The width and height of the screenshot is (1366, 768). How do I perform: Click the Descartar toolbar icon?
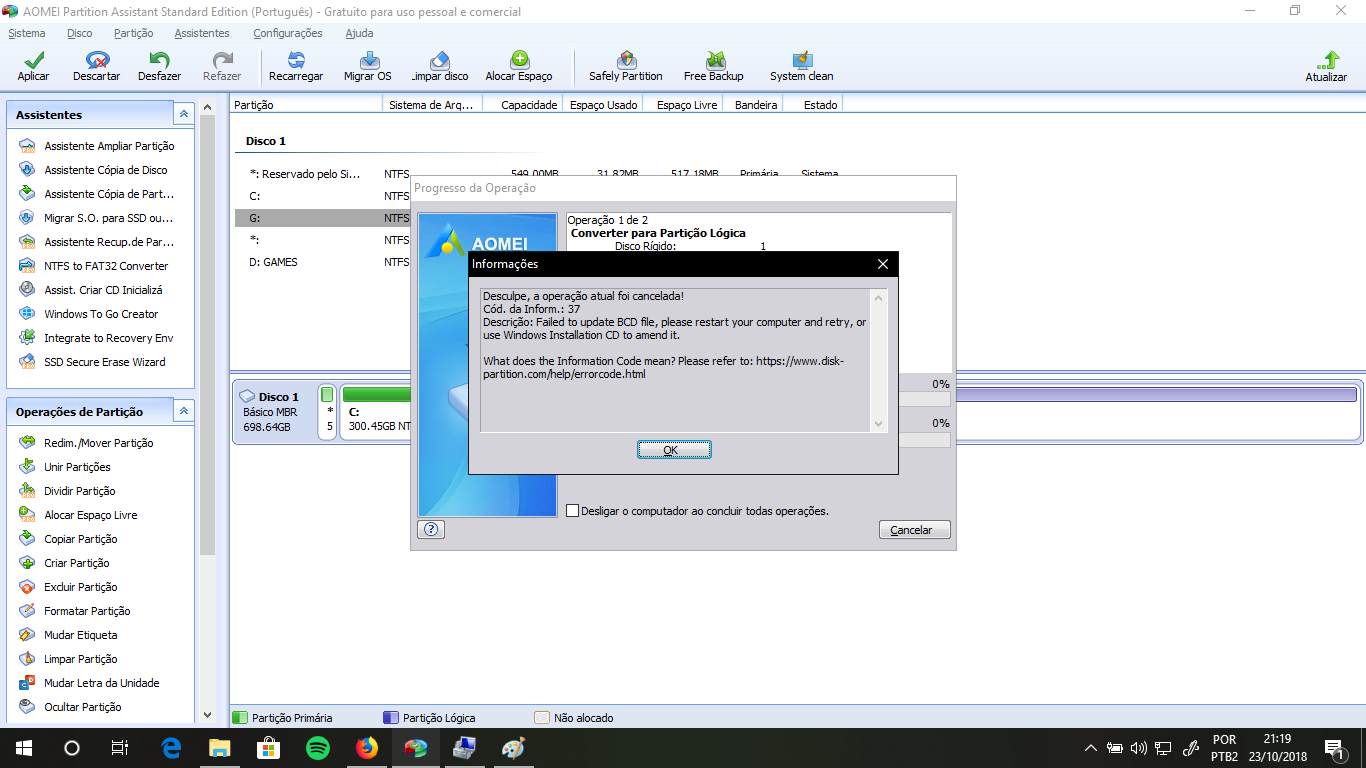pyautogui.click(x=96, y=67)
